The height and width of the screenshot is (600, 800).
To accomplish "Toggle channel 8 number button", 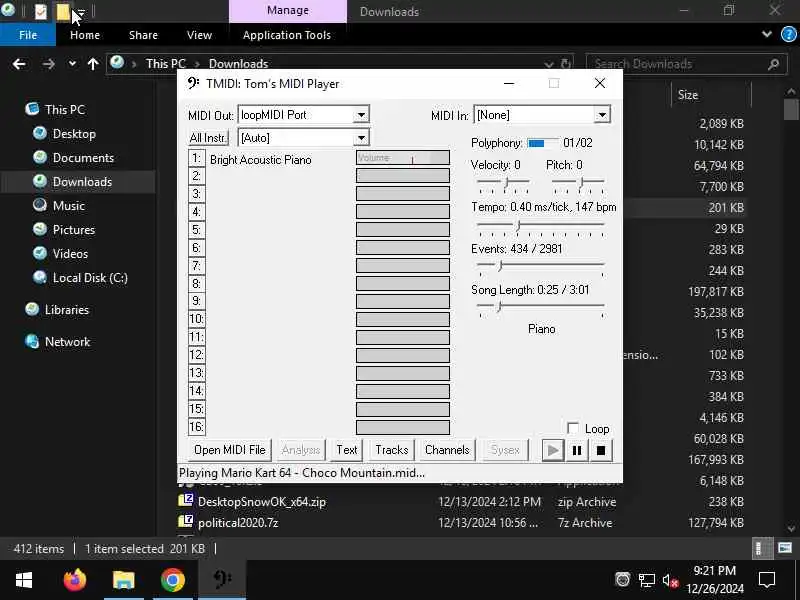I will (196, 283).
